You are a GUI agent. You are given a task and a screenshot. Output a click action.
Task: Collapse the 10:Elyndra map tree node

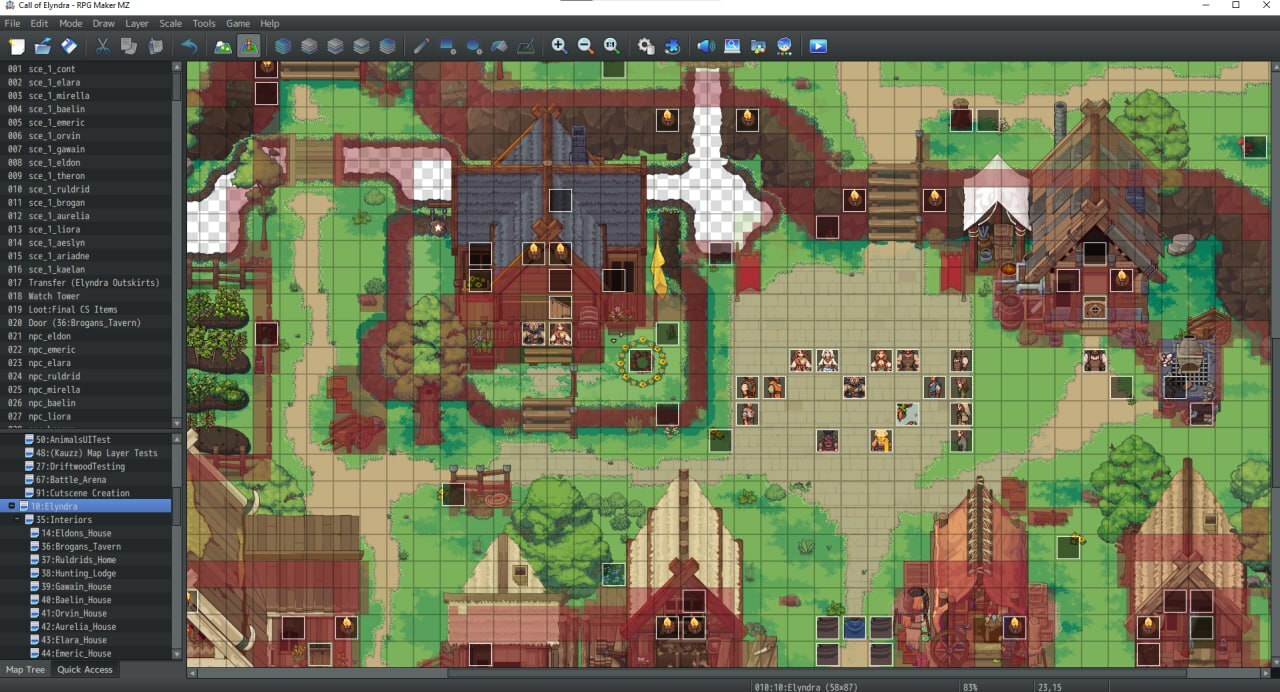[11, 507]
